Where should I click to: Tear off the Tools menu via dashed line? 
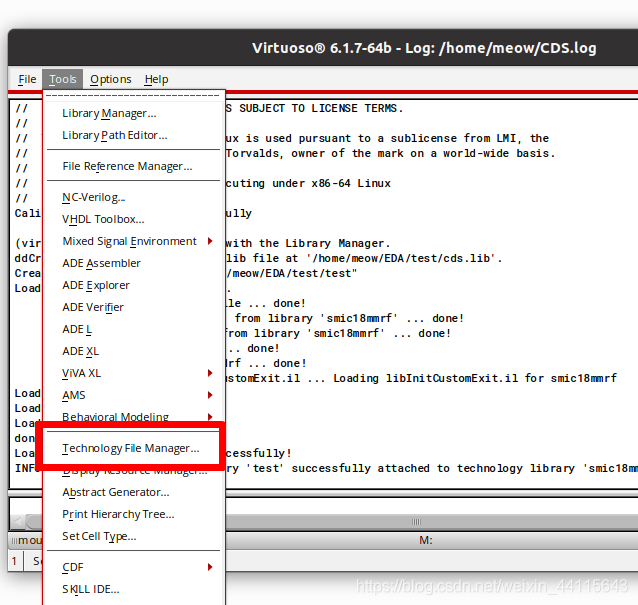click(133, 96)
